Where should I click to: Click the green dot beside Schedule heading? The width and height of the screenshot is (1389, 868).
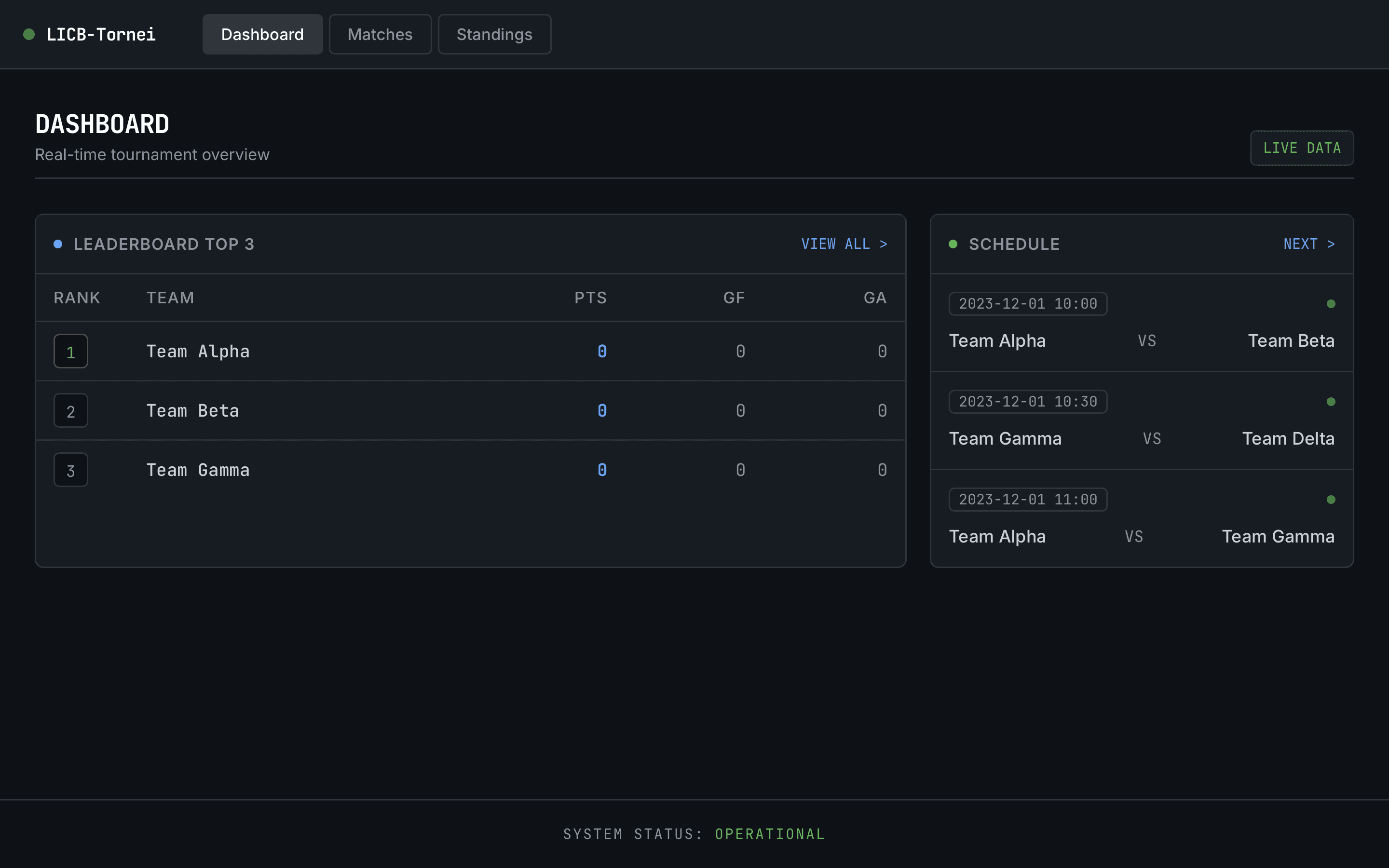point(953,244)
